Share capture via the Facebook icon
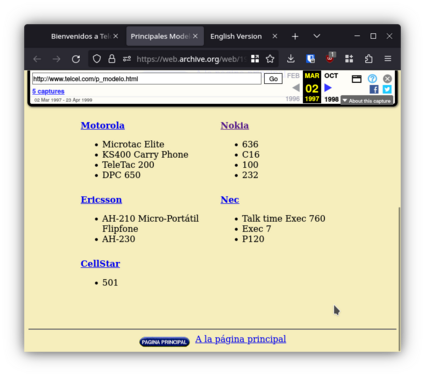This screenshot has height=376, width=425. 374,89
